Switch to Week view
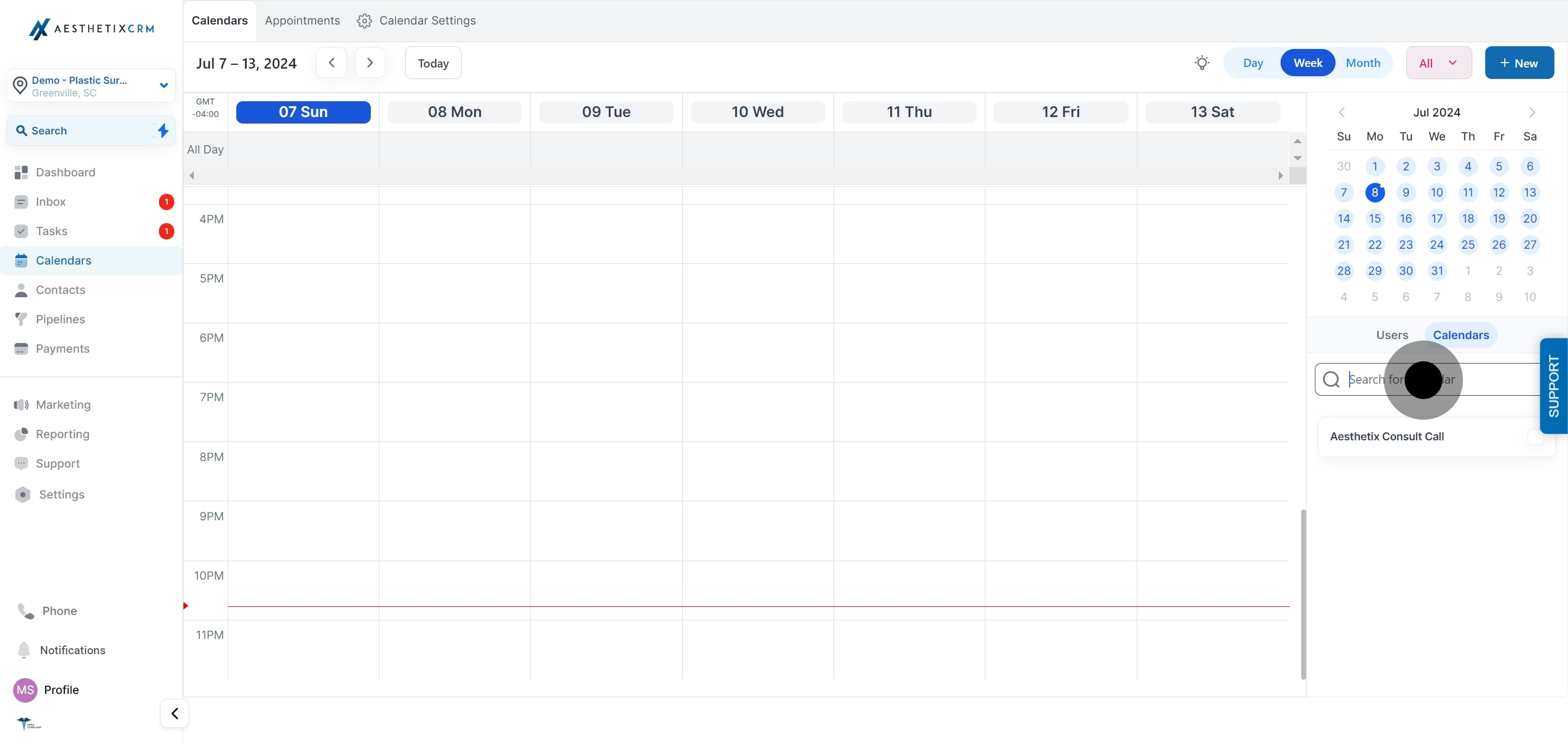Screen dimensions: 1568x744 tap(1307, 63)
